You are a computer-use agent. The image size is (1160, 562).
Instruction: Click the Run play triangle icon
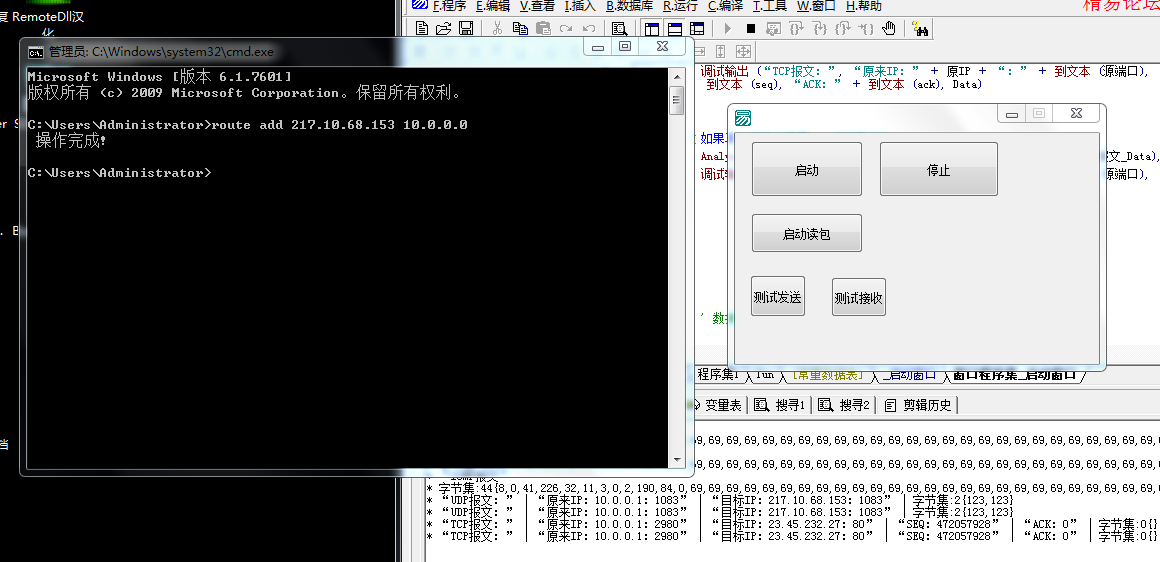728,29
